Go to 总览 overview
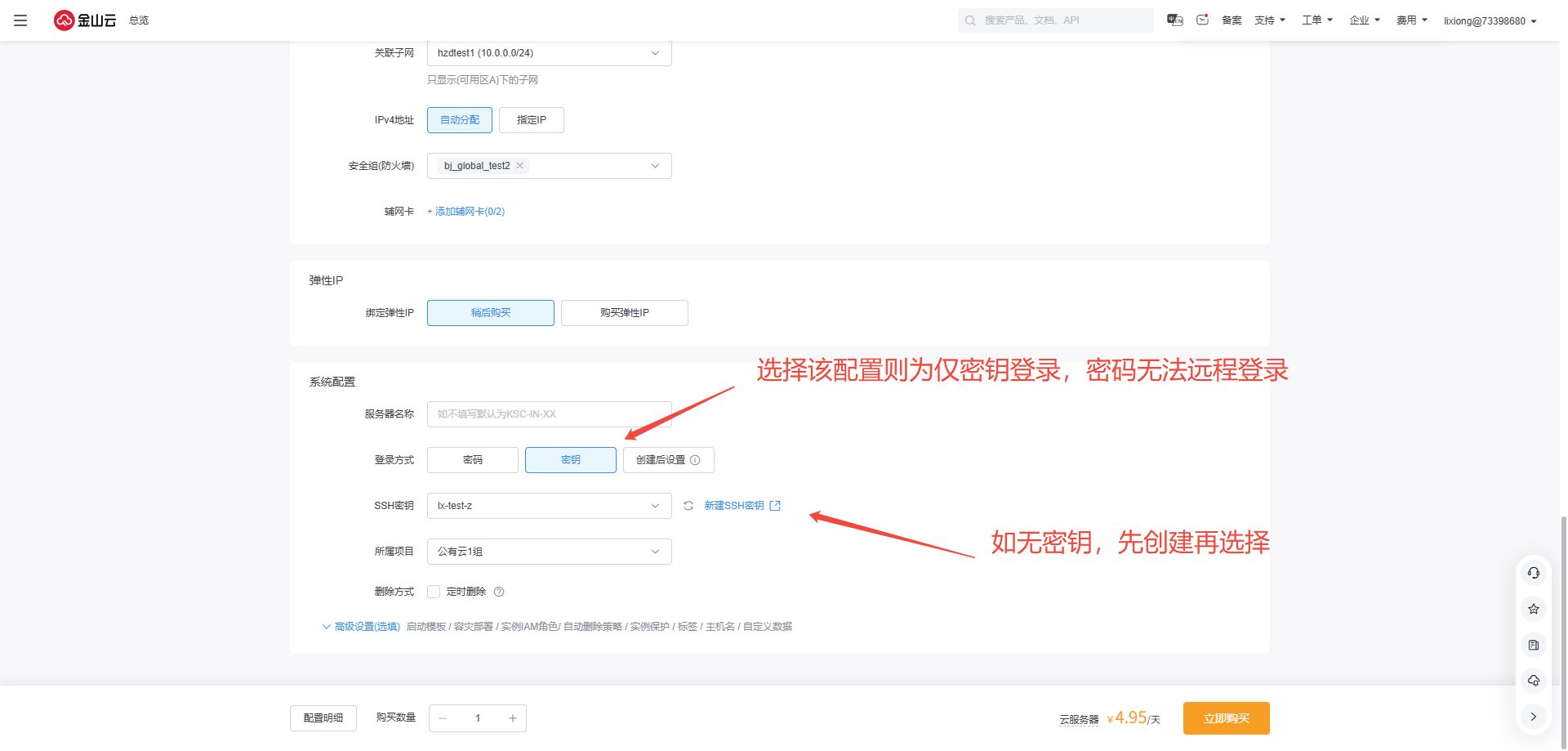This screenshot has width=1568, height=751. (x=139, y=20)
